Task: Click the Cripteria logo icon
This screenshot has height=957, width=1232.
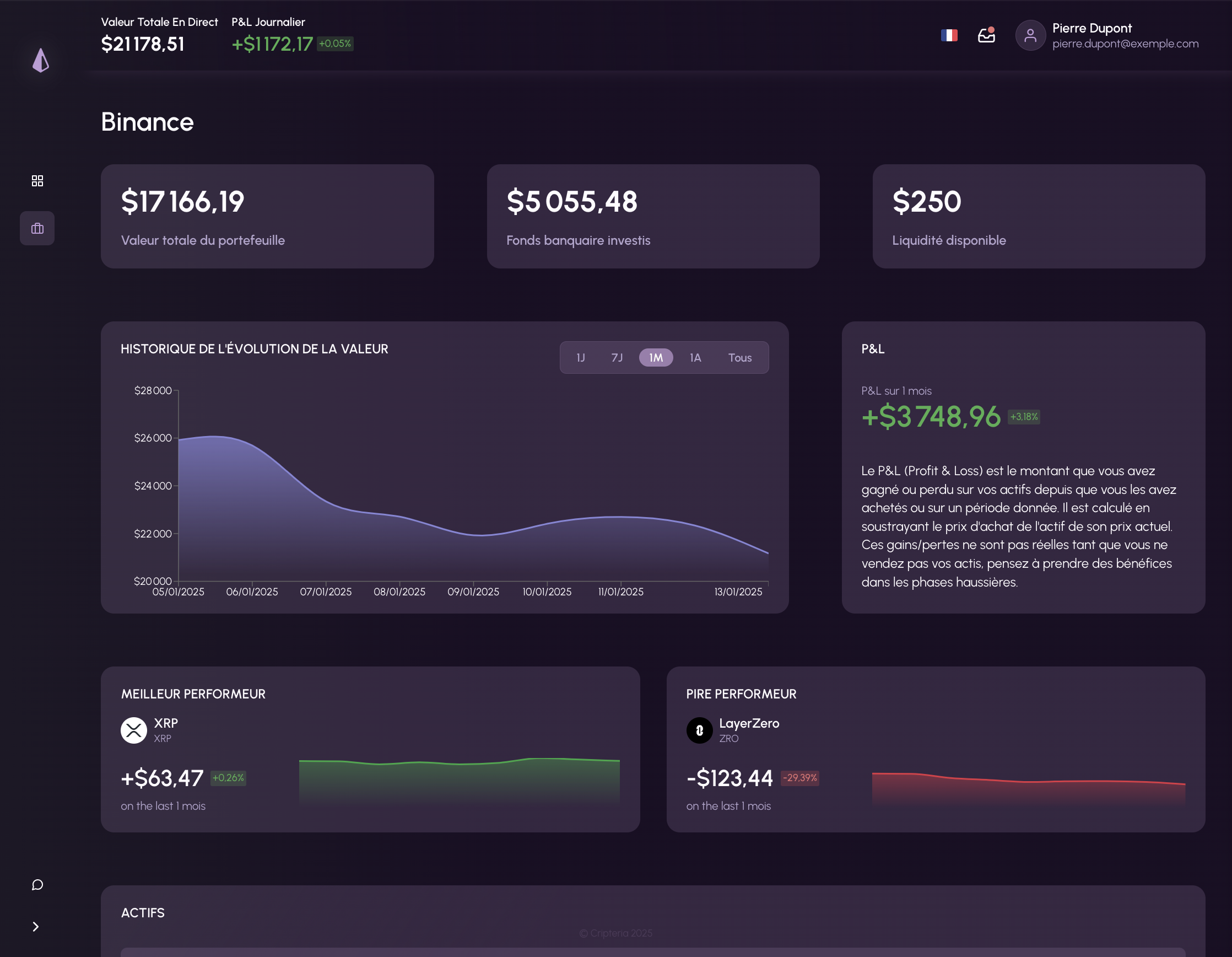Action: [41, 61]
